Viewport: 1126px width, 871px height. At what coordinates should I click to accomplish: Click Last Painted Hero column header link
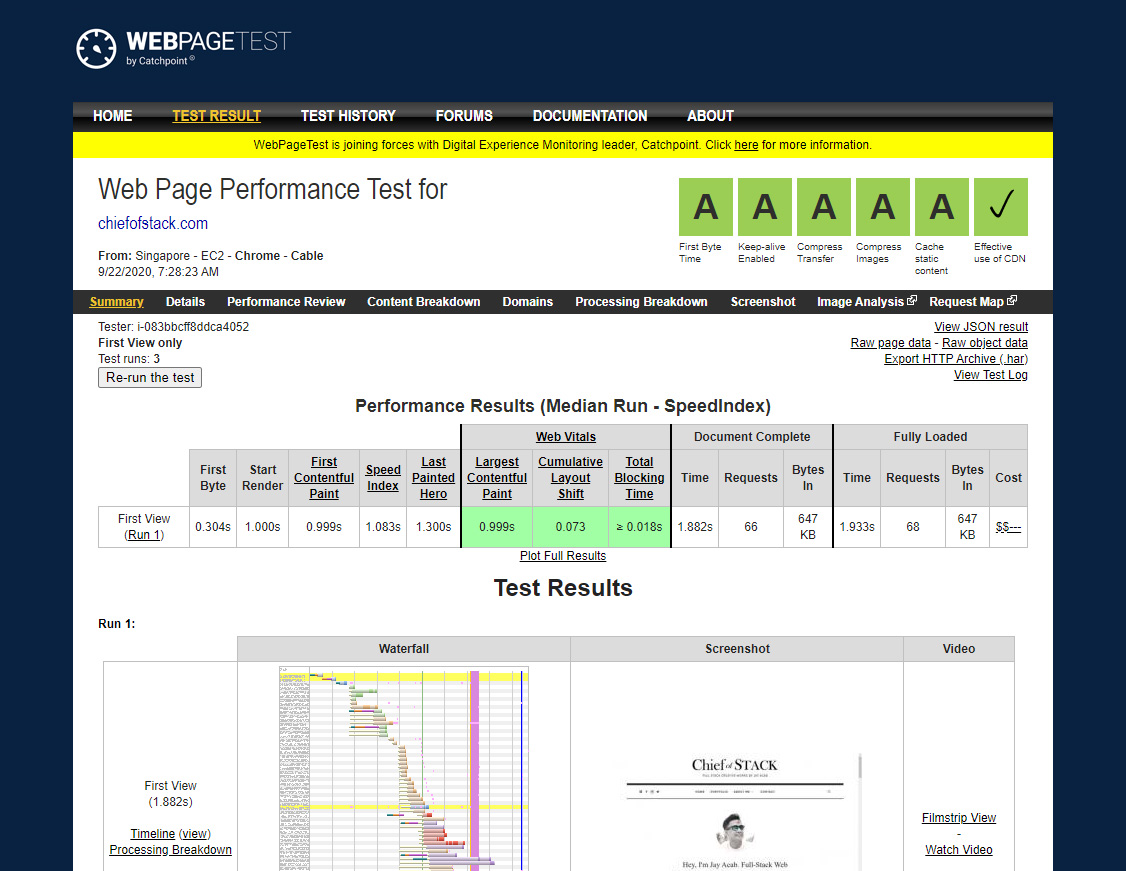click(x=433, y=478)
